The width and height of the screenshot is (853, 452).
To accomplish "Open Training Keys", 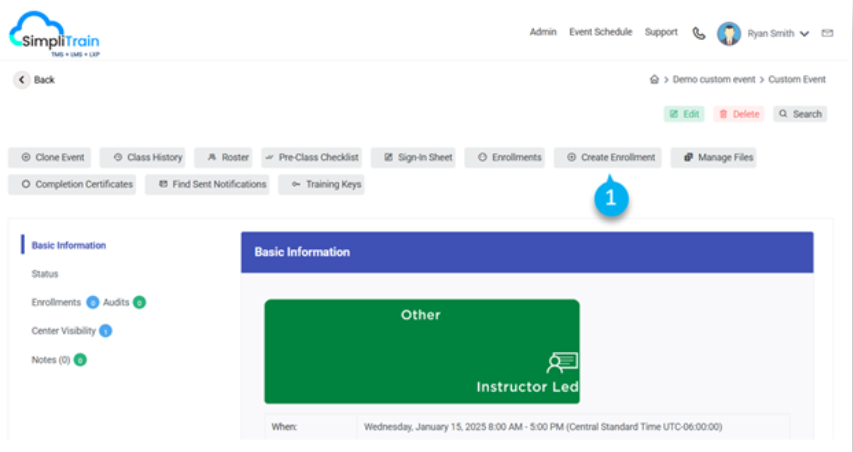I will click(321, 184).
